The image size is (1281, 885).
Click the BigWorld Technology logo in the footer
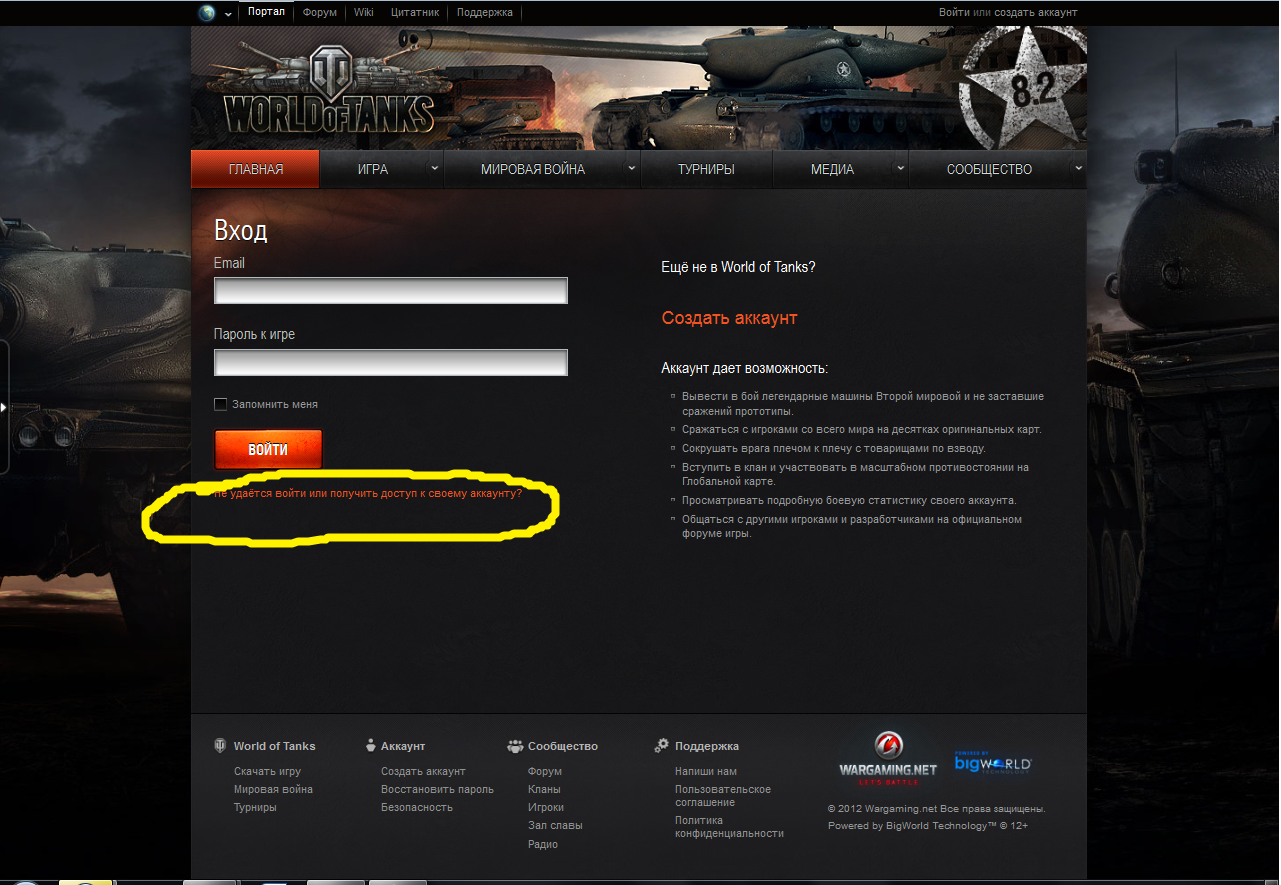(x=992, y=763)
